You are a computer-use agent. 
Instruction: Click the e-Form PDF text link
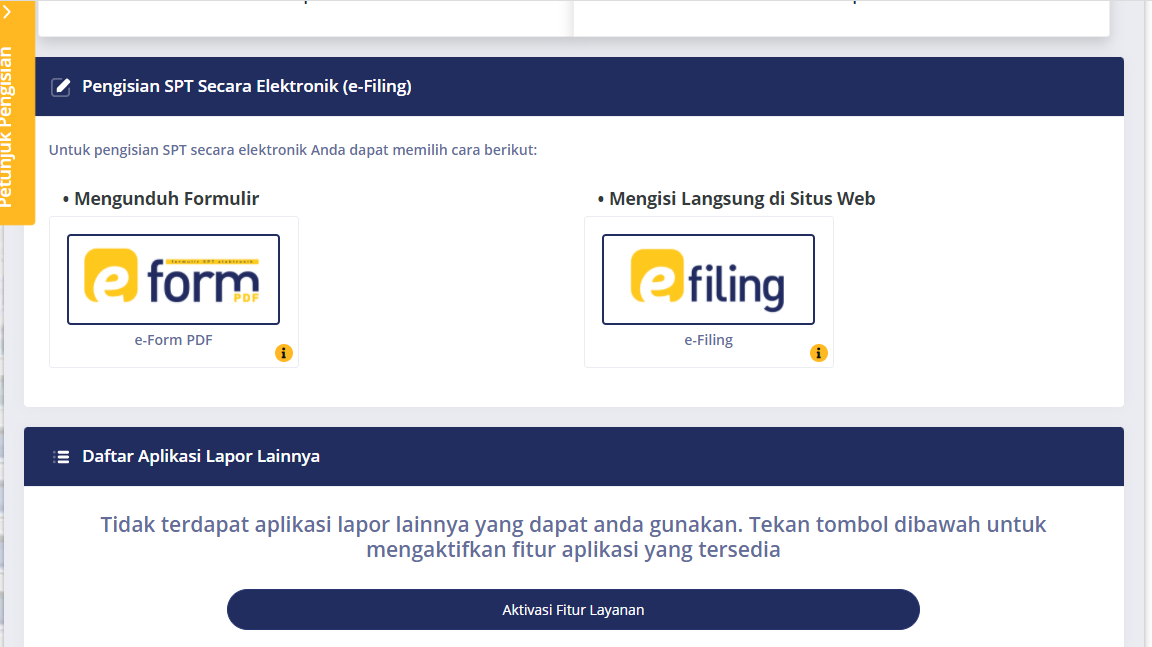click(173, 339)
